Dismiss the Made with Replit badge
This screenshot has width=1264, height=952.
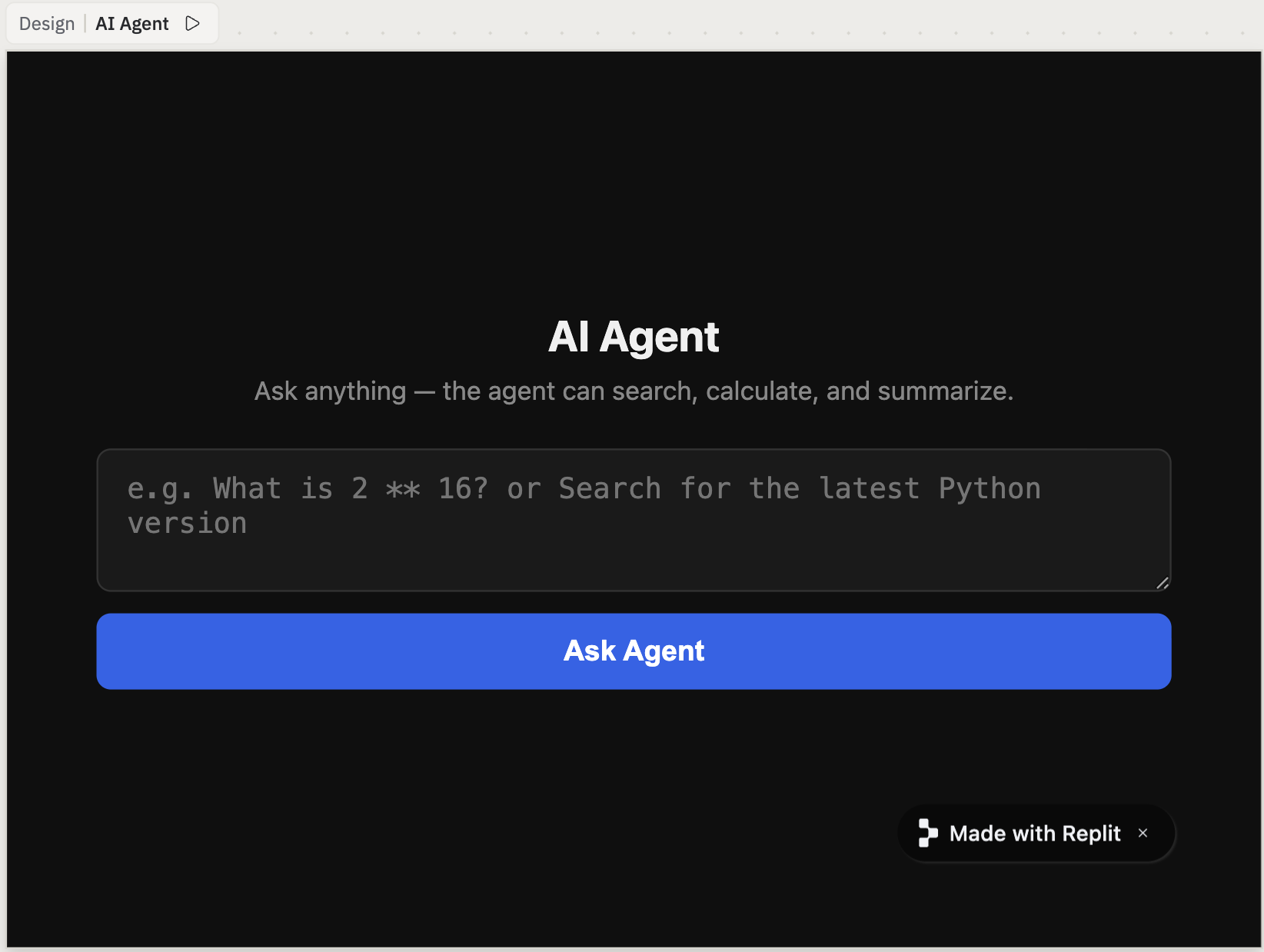pyautogui.click(x=1143, y=833)
